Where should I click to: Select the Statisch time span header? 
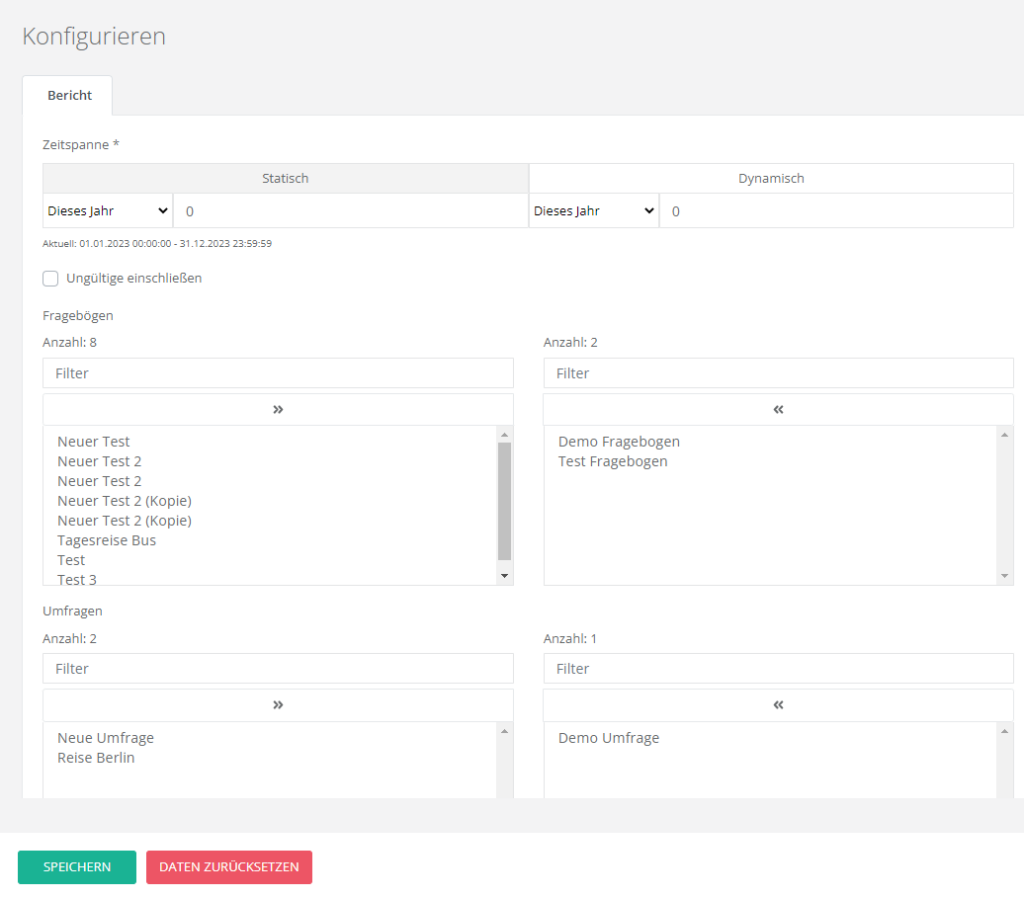pos(285,178)
